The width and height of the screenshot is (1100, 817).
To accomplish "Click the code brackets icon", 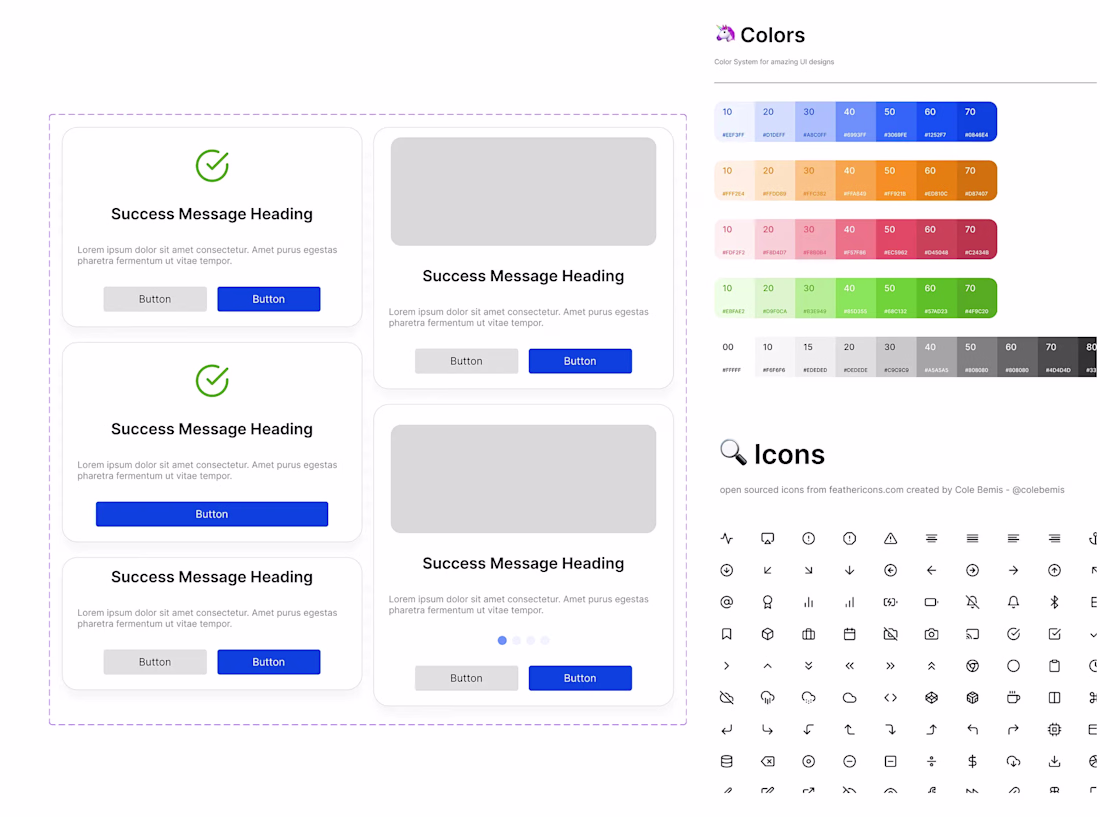I will click(x=890, y=698).
